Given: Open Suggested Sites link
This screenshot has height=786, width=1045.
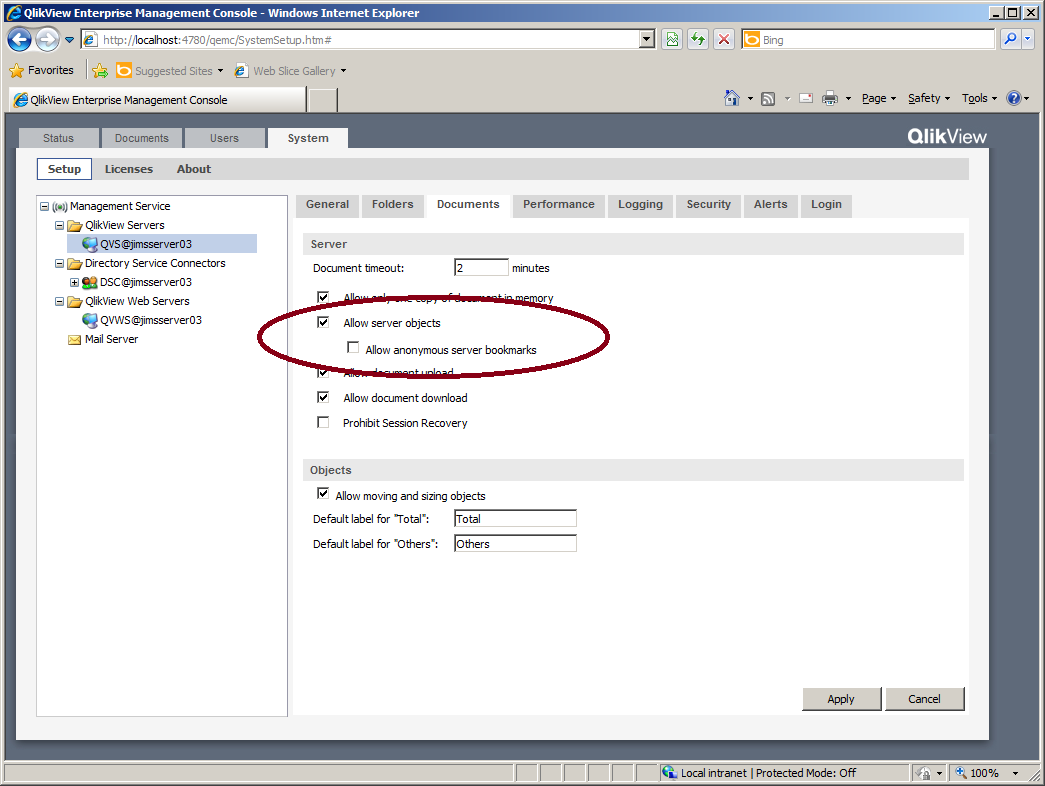Looking at the screenshot, I should pyautogui.click(x=170, y=71).
